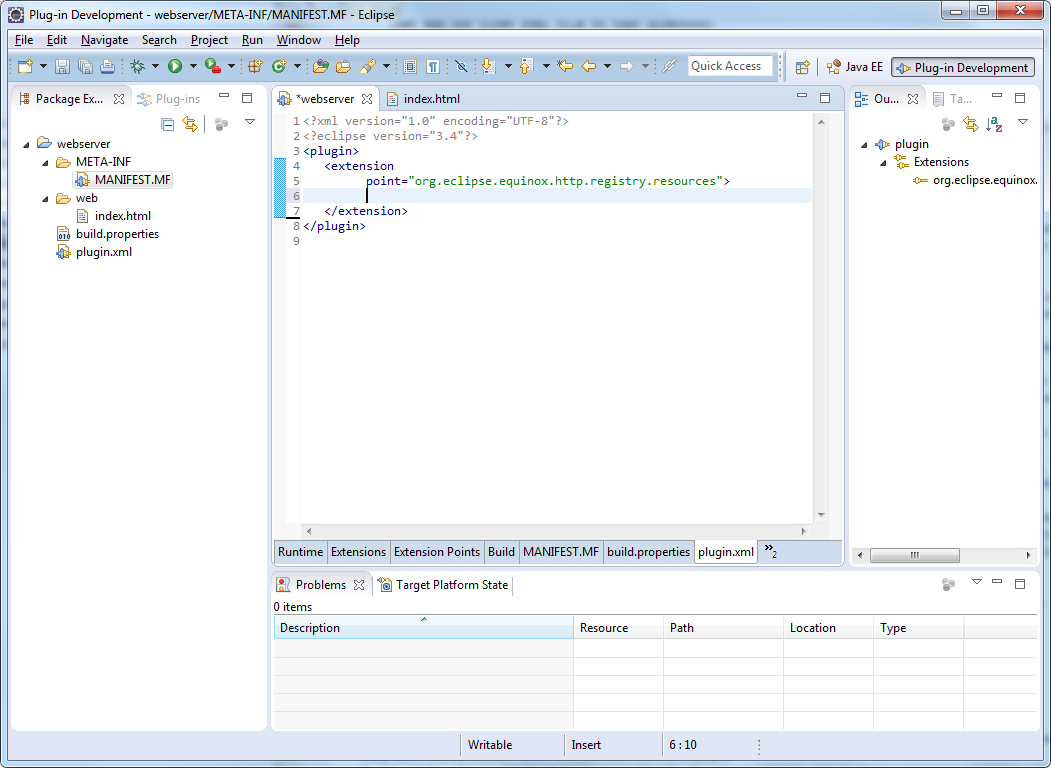Click the Open Perspective icon

click(802, 67)
